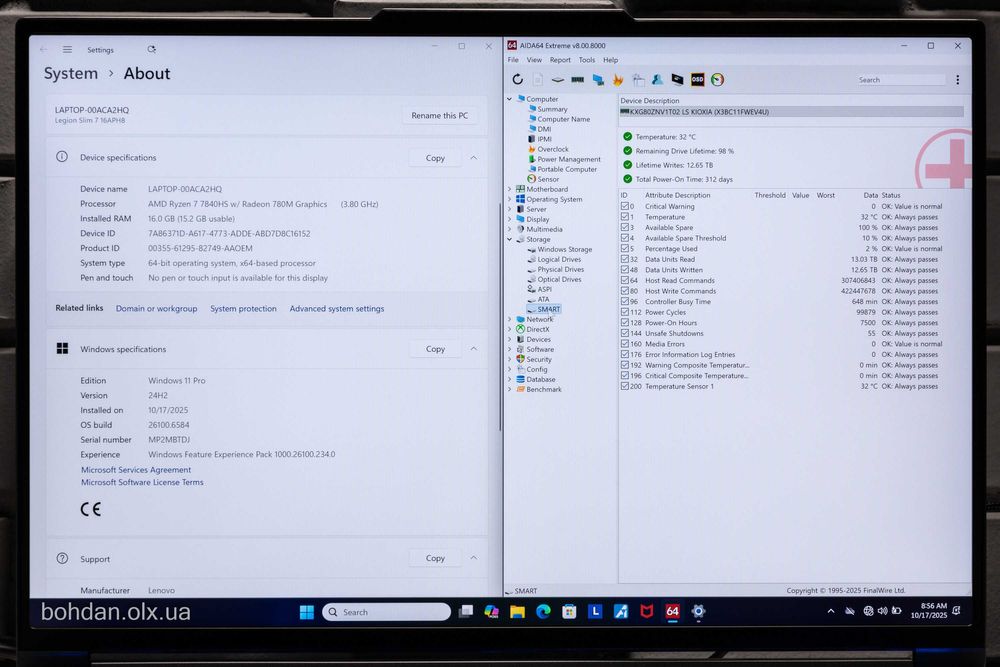Launch the system stability test flame icon
The image size is (1000, 667).
(x=617, y=80)
